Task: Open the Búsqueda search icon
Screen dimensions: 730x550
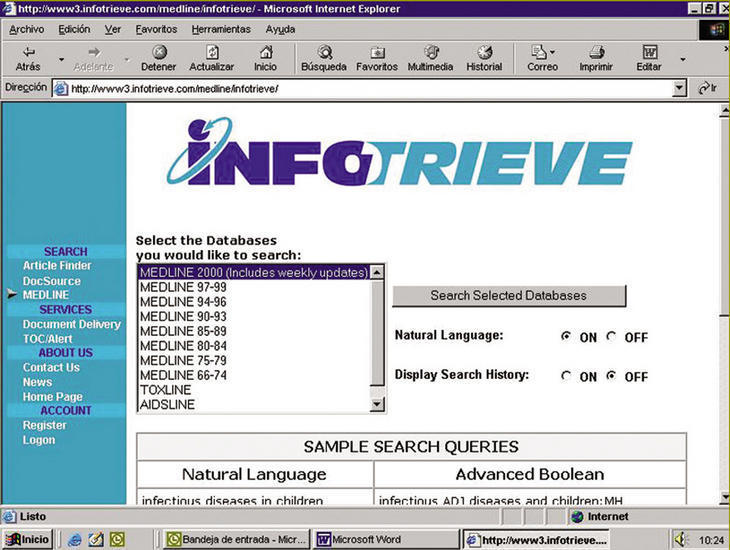Action: click(324, 52)
